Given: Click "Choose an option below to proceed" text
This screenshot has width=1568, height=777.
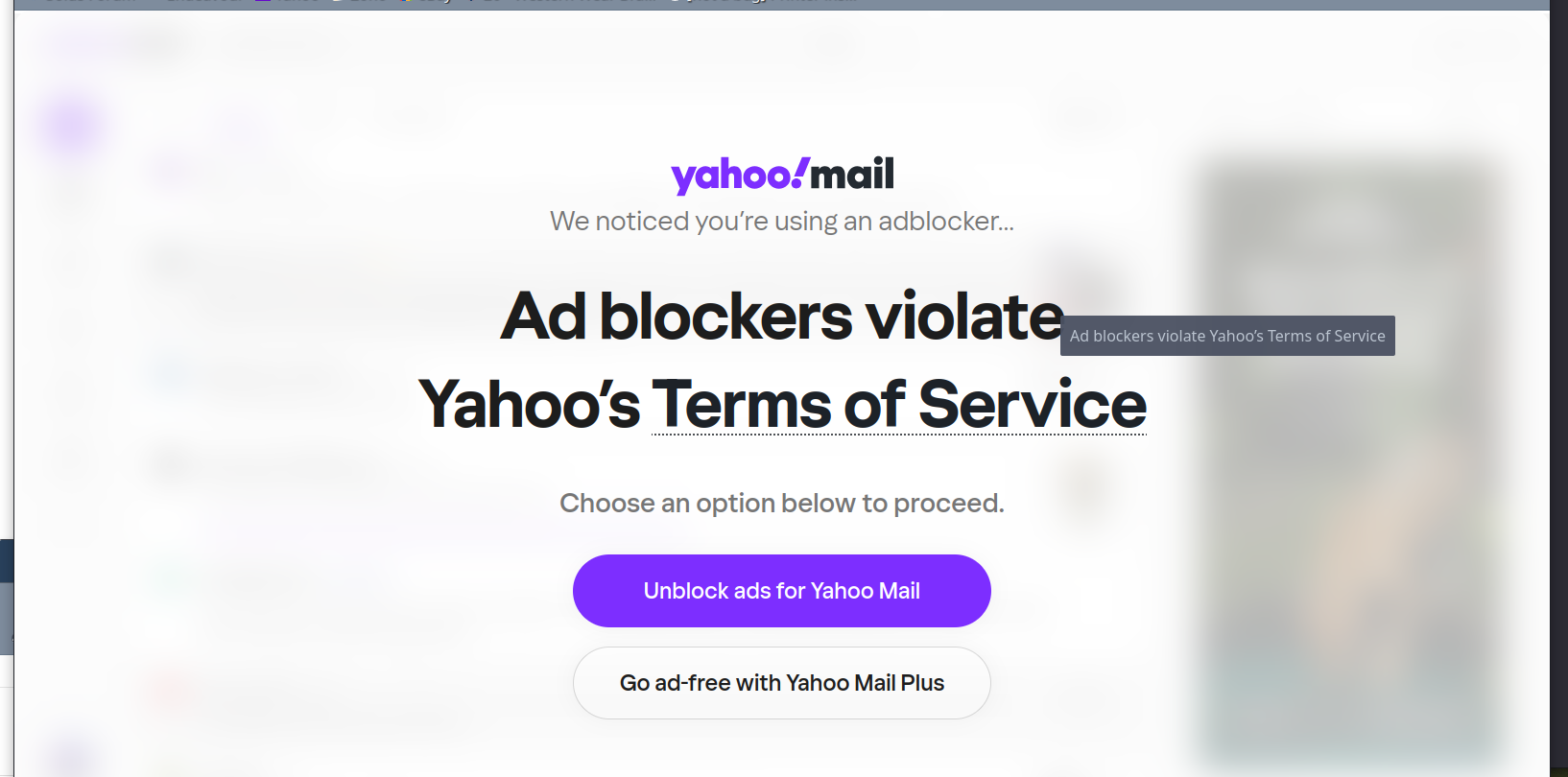Looking at the screenshot, I should click(x=781, y=504).
